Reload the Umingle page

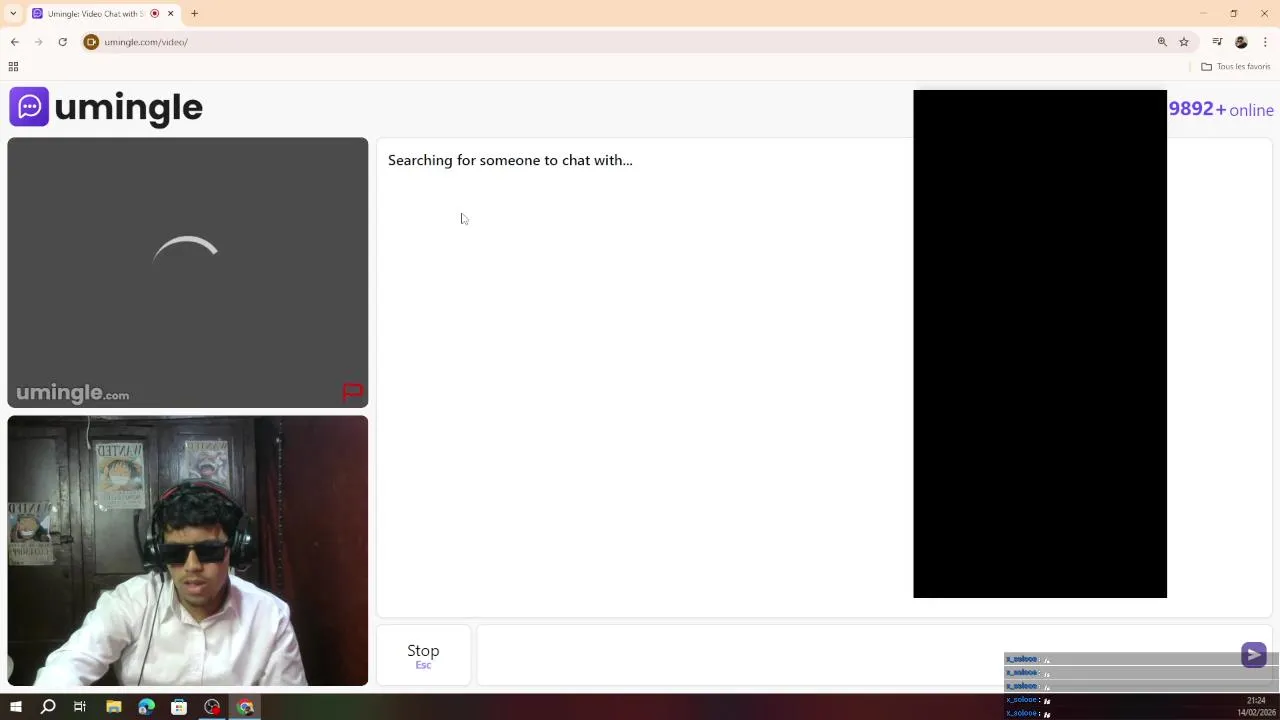(62, 42)
